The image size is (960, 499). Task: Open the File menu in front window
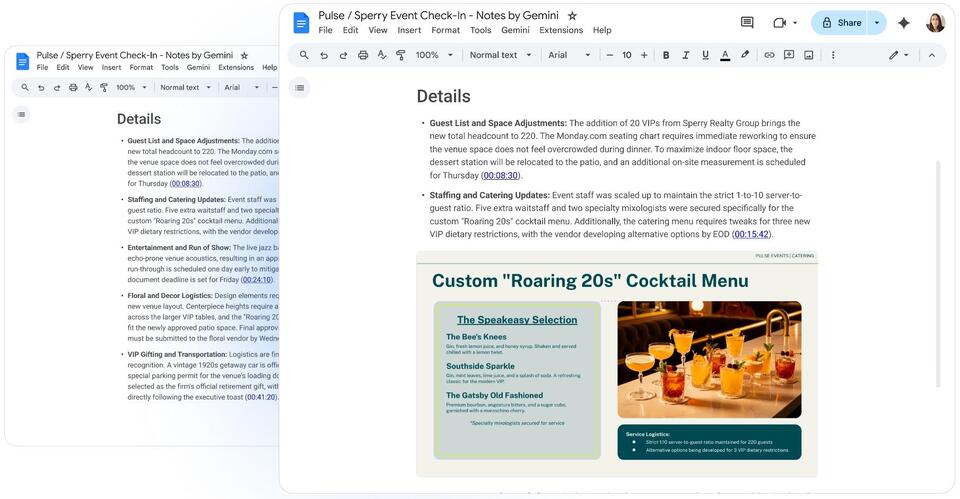(x=326, y=30)
